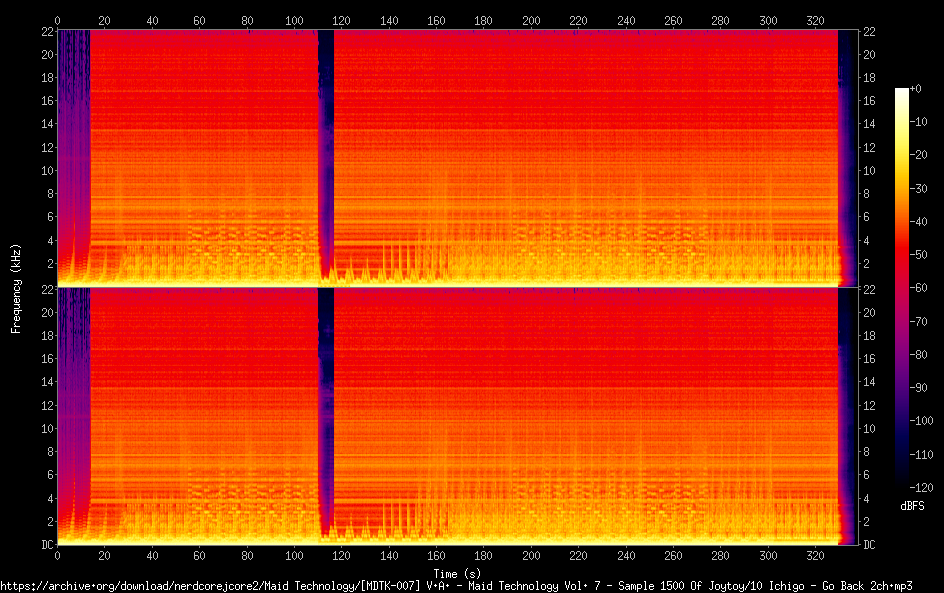Image resolution: width=944 pixels, height=593 pixels.
Task: Select the "Time (s)" axis label
Action: [x=457, y=573]
